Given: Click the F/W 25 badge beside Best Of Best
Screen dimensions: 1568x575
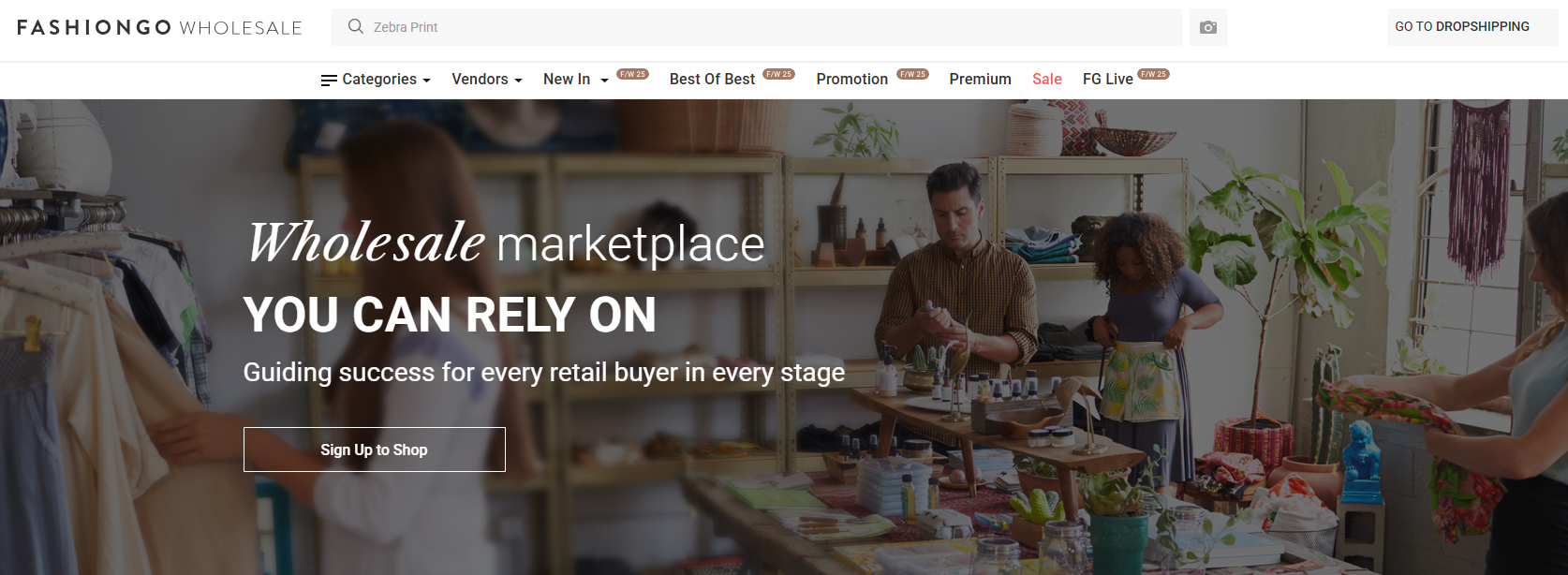Looking at the screenshot, I should (778, 74).
